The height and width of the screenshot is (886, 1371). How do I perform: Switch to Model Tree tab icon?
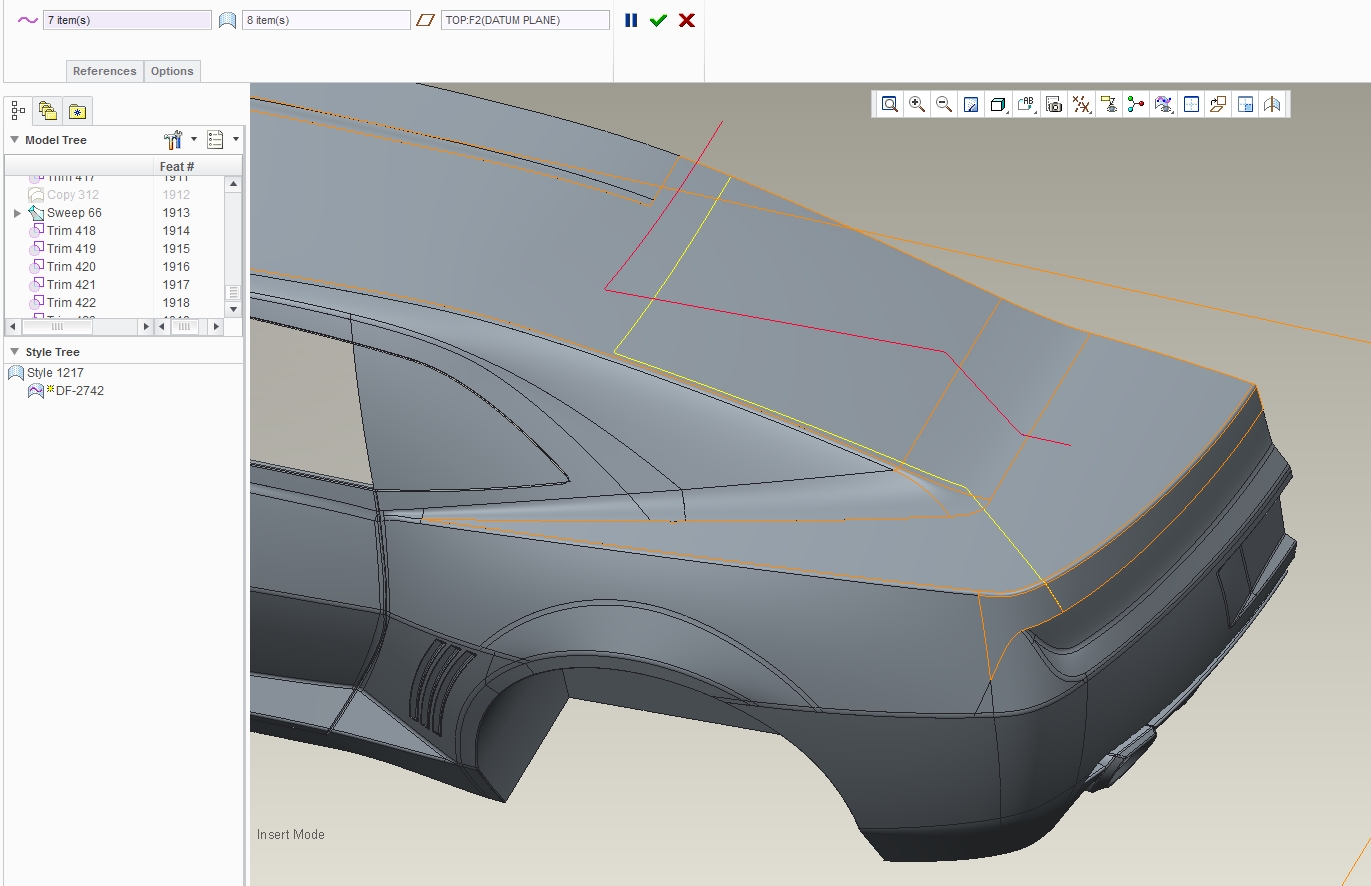point(19,110)
